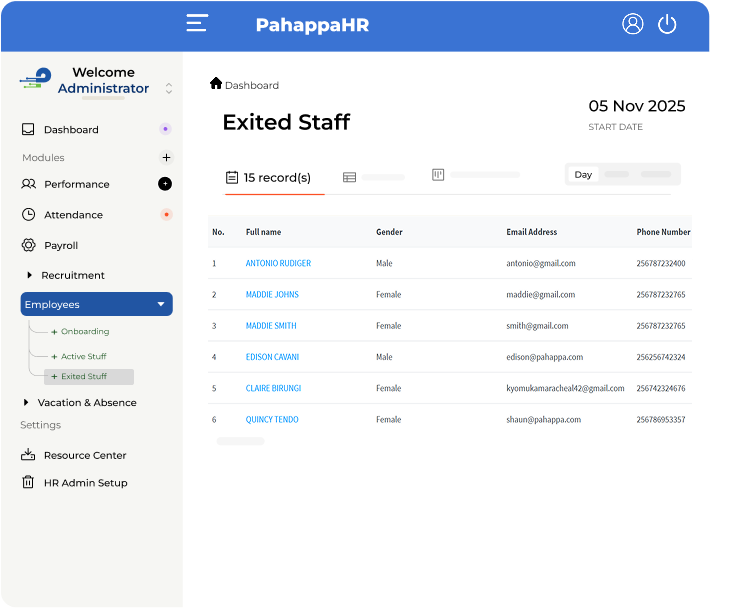The image size is (748, 608).
Task: Select the Day view toggle
Action: tap(583, 174)
